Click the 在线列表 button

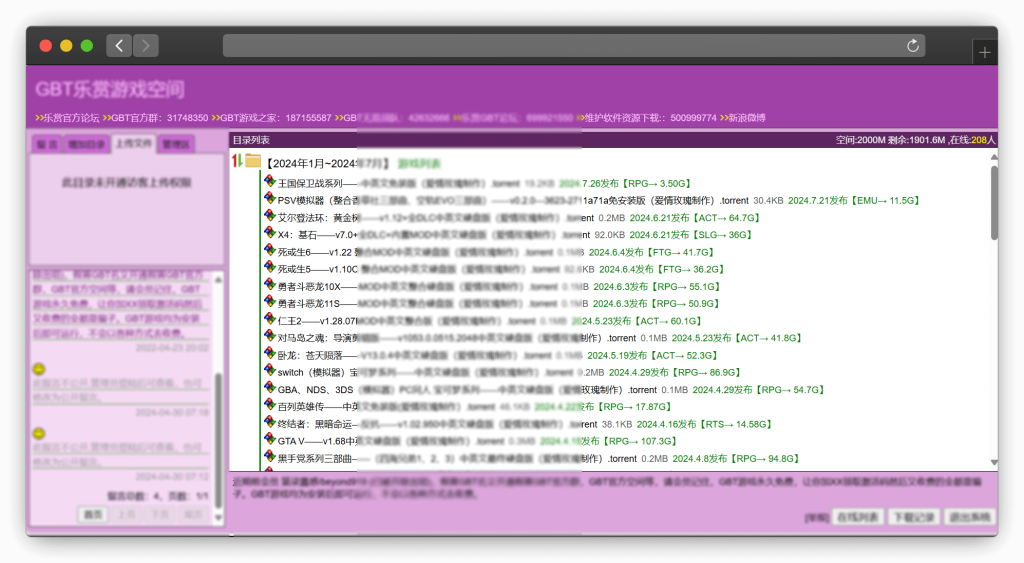[x=857, y=517]
